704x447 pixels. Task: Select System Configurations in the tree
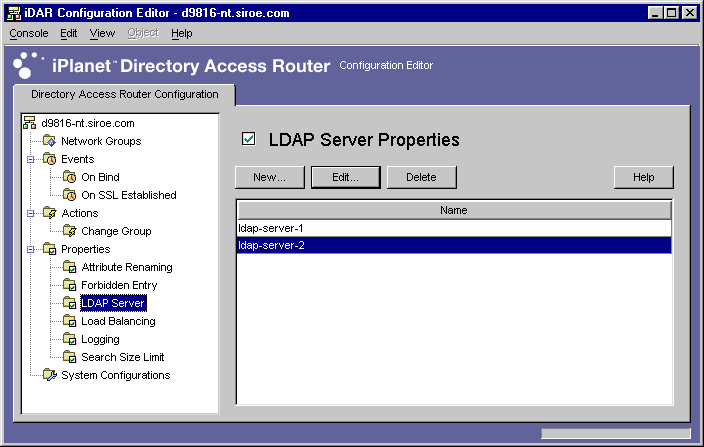tap(115, 375)
